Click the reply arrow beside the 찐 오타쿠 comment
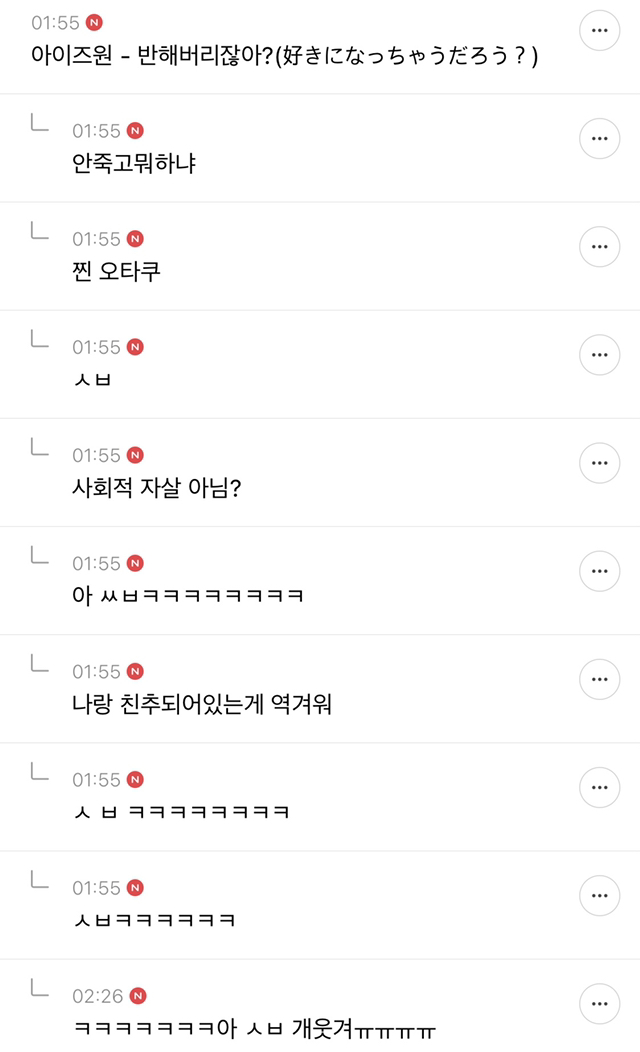This screenshot has width=640, height=1052. click(40, 232)
